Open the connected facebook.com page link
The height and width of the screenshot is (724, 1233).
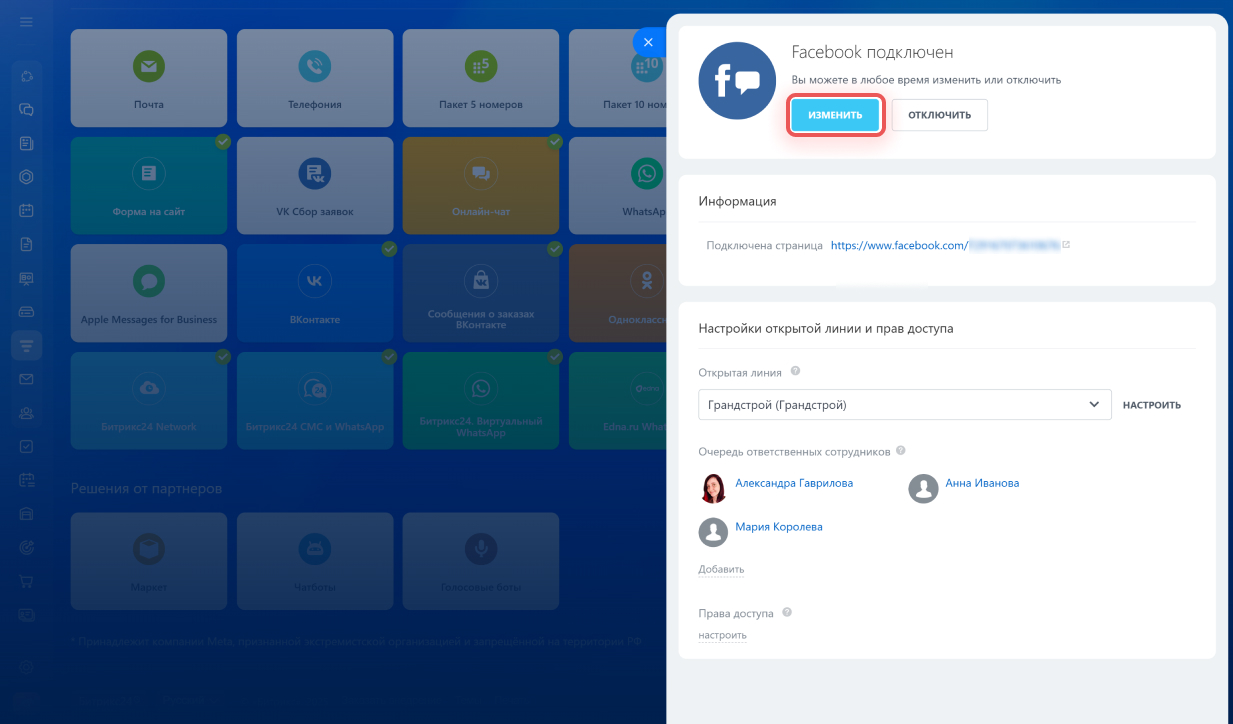(945, 245)
